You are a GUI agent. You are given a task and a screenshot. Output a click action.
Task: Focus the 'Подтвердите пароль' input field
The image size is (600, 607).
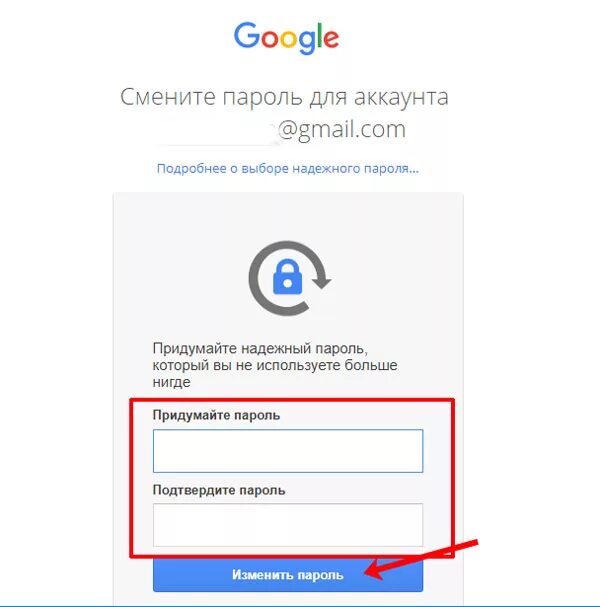[x=288, y=525]
